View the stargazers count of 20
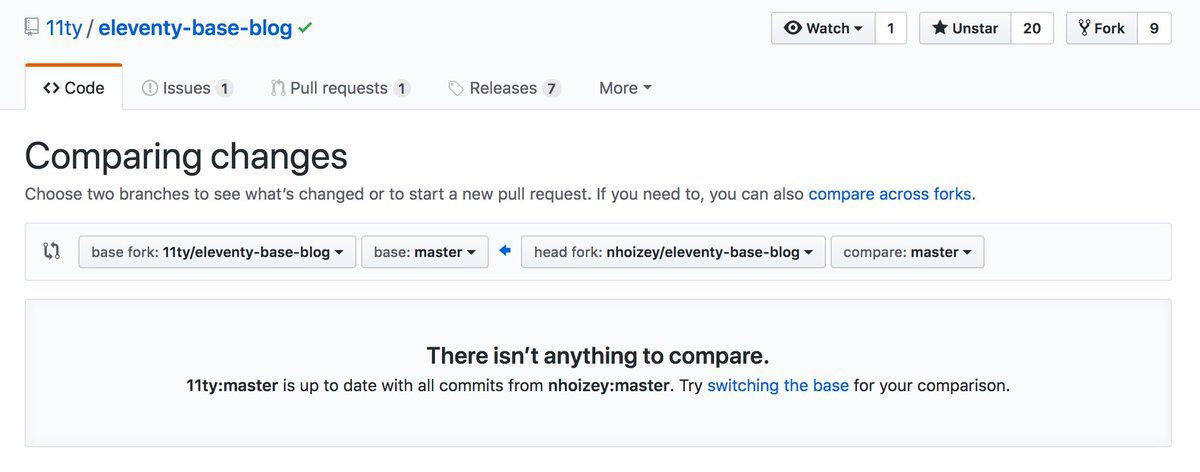This screenshot has width=1200, height=472. [1032, 28]
